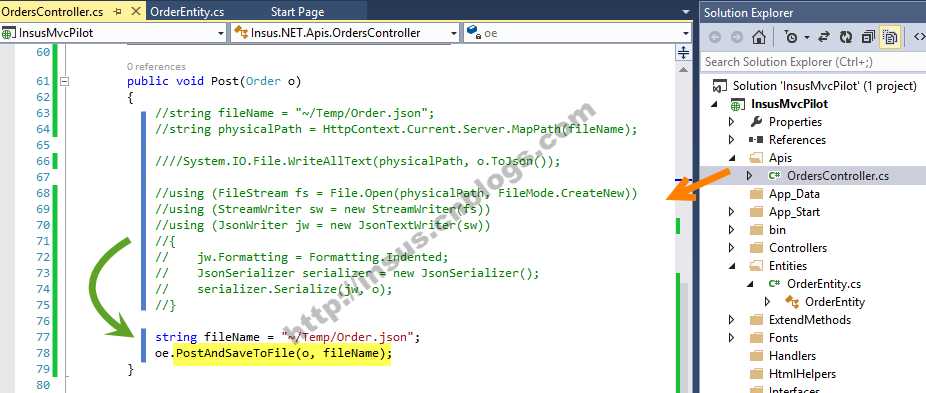Screen dimensions: 926x393
Task: Click the Solution Explorer Back arrow
Action: coord(715,37)
